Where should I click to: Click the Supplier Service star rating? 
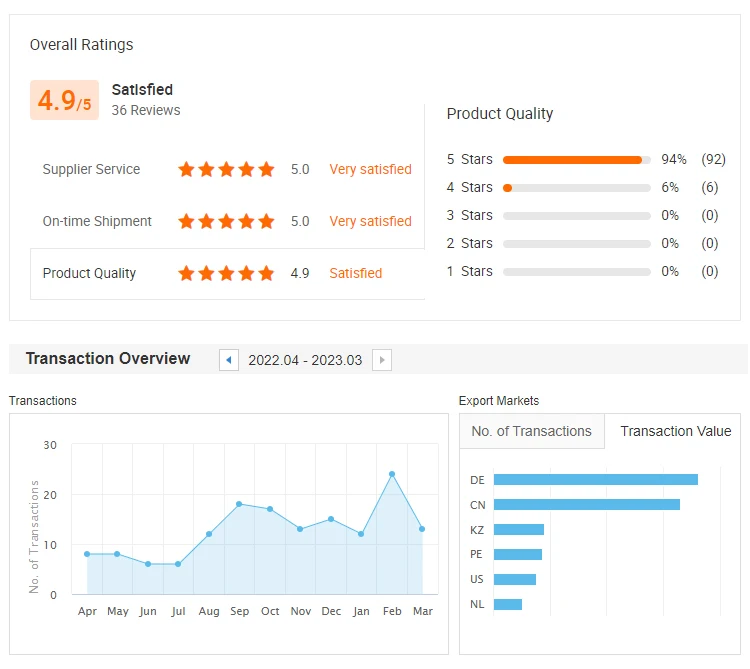point(226,170)
